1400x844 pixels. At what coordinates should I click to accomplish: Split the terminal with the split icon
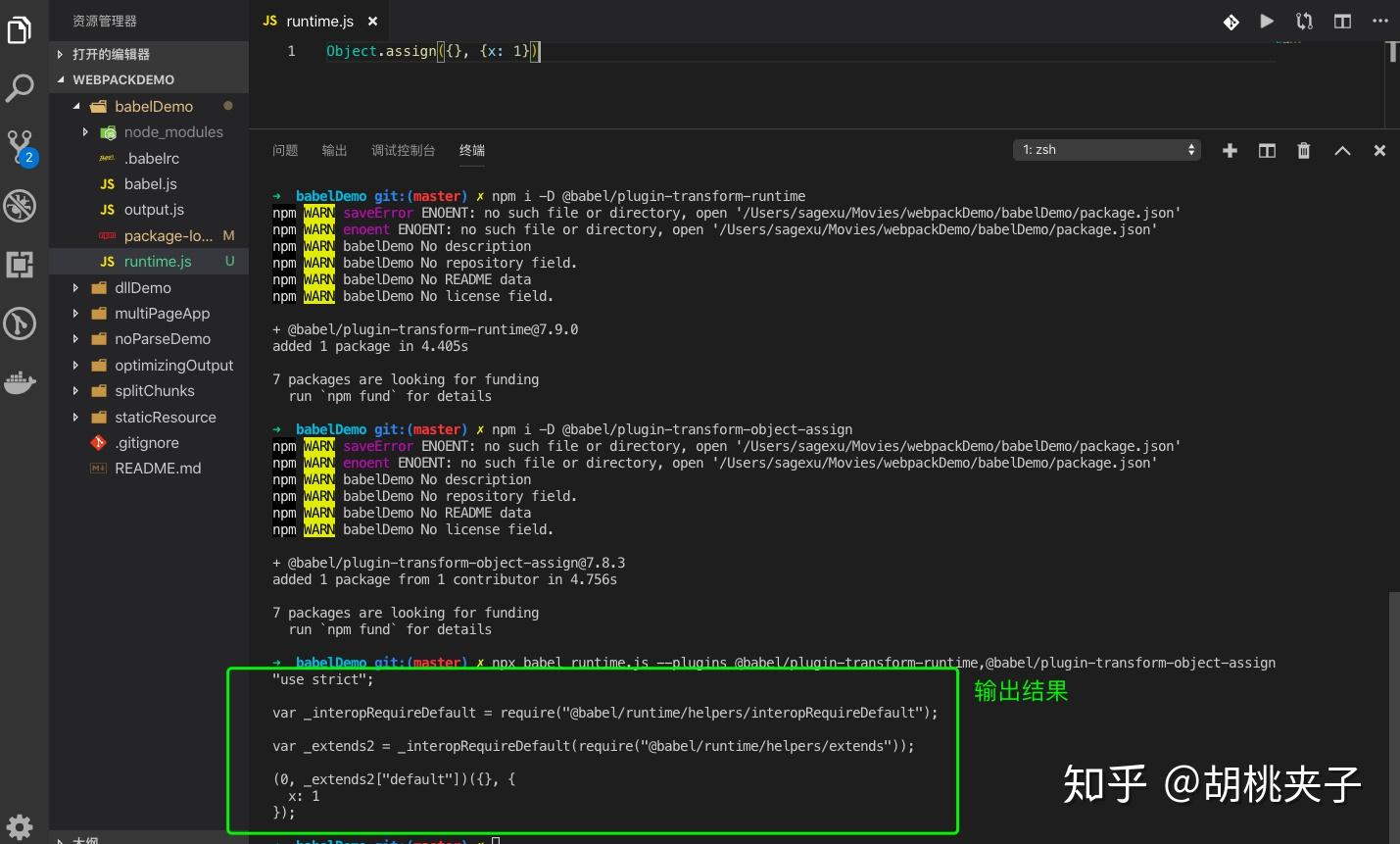(x=1267, y=150)
